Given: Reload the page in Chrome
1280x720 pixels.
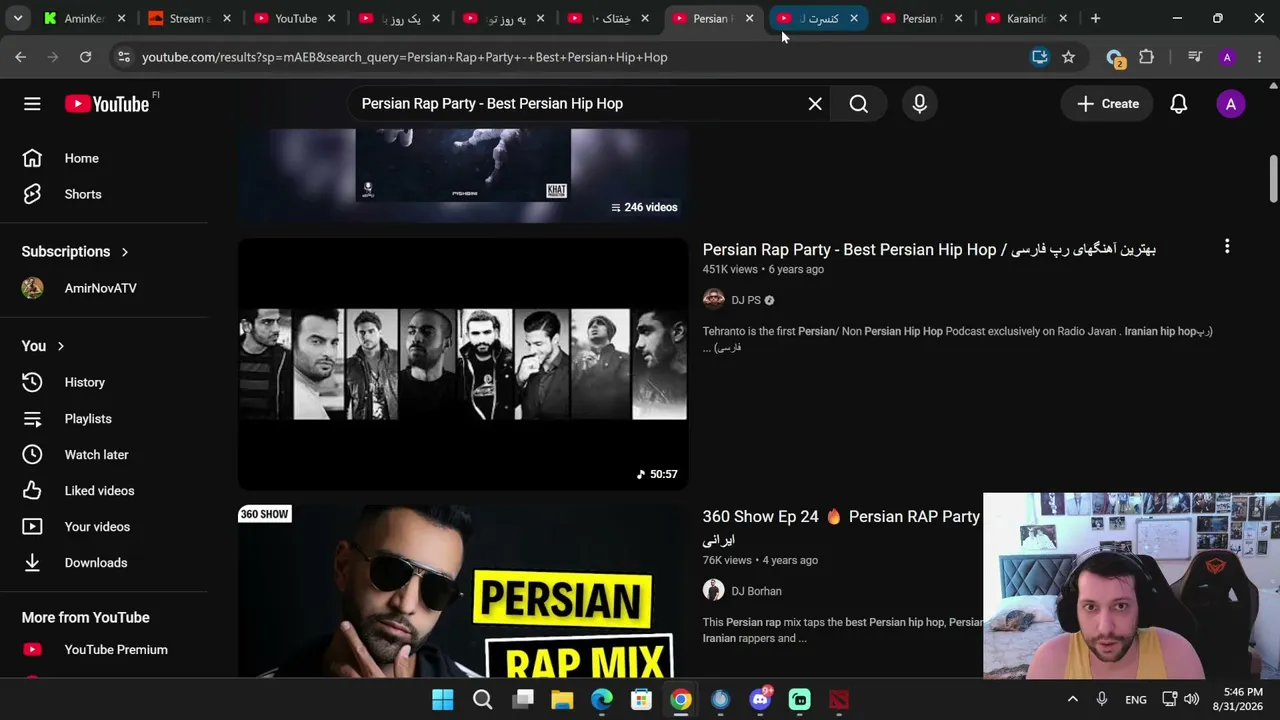Looking at the screenshot, I should pos(86,57).
